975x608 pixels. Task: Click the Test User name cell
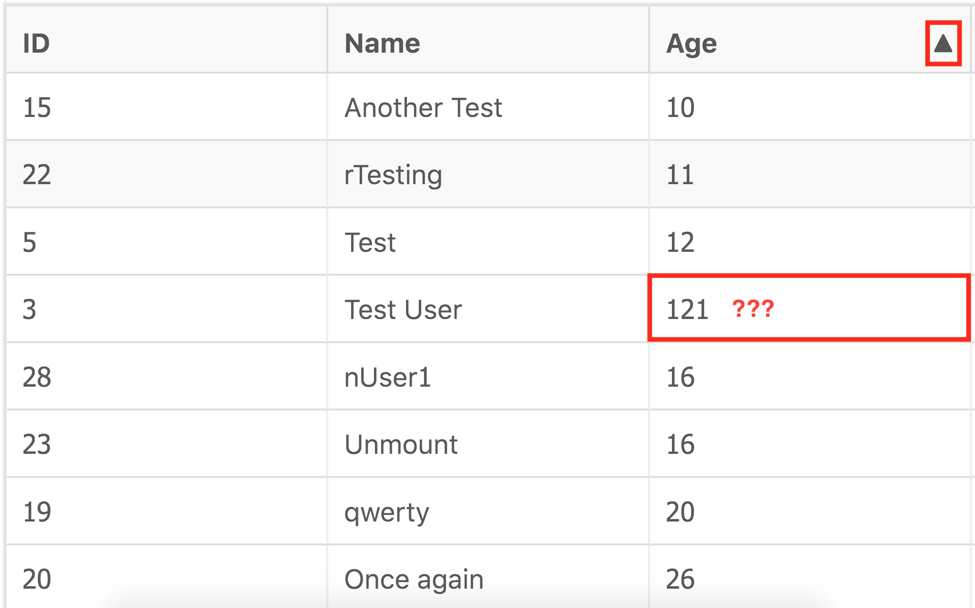point(488,309)
